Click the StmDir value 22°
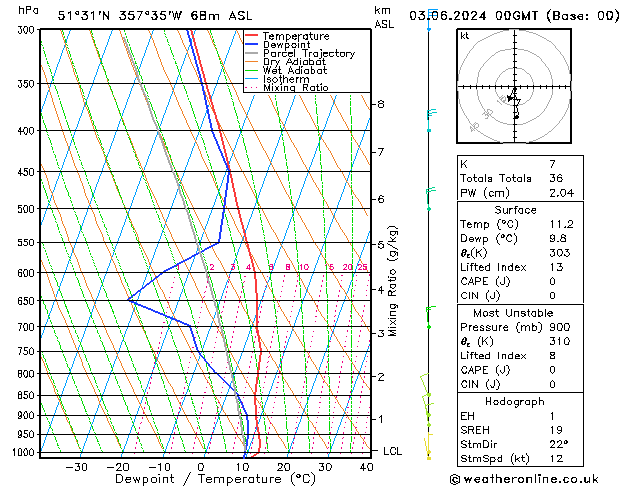Image resolution: width=629 pixels, height=486 pixels. (x=559, y=444)
